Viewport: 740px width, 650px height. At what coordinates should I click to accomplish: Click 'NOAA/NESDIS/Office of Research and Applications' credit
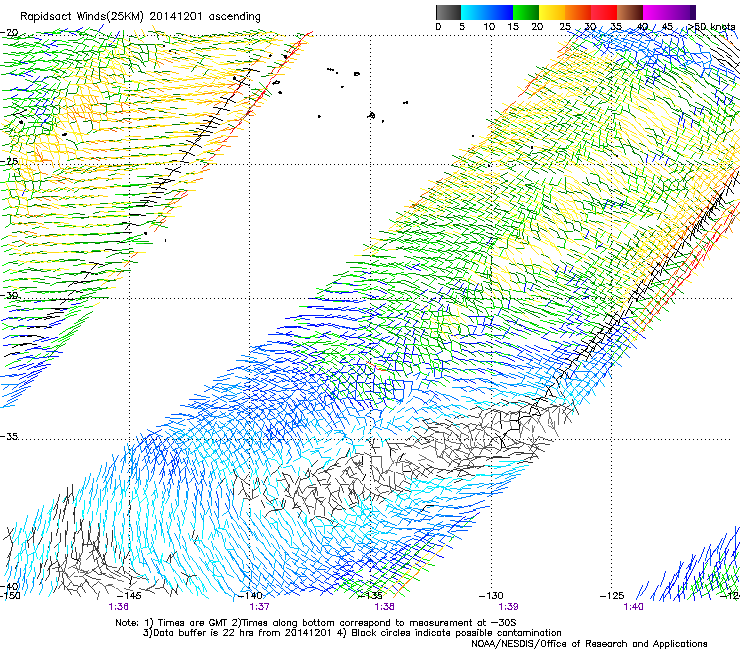(x=589, y=643)
